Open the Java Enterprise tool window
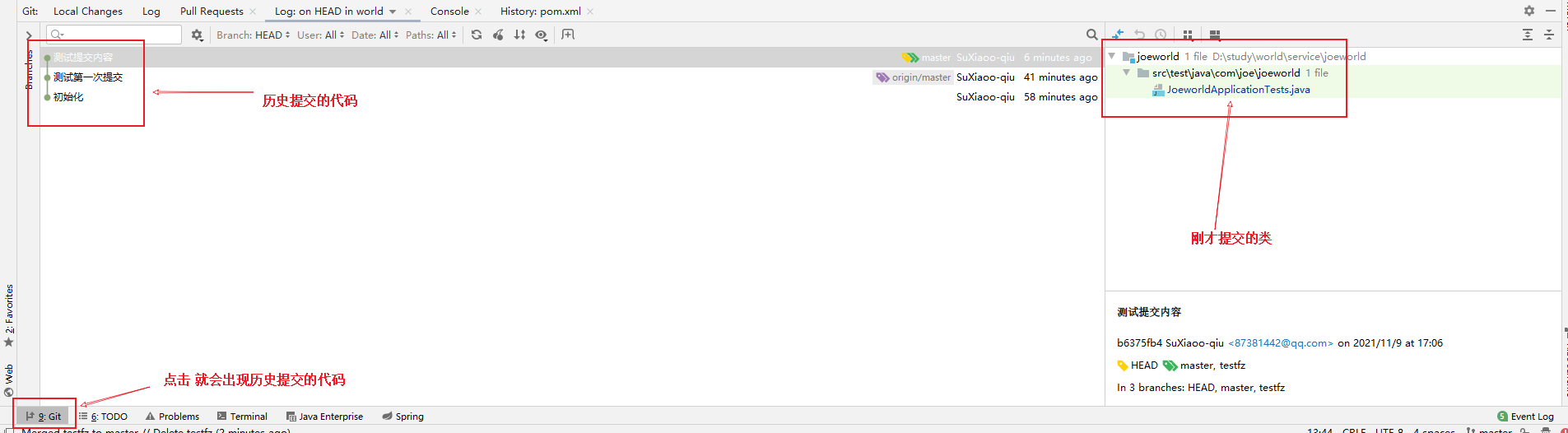1568x433 pixels. 324,417
